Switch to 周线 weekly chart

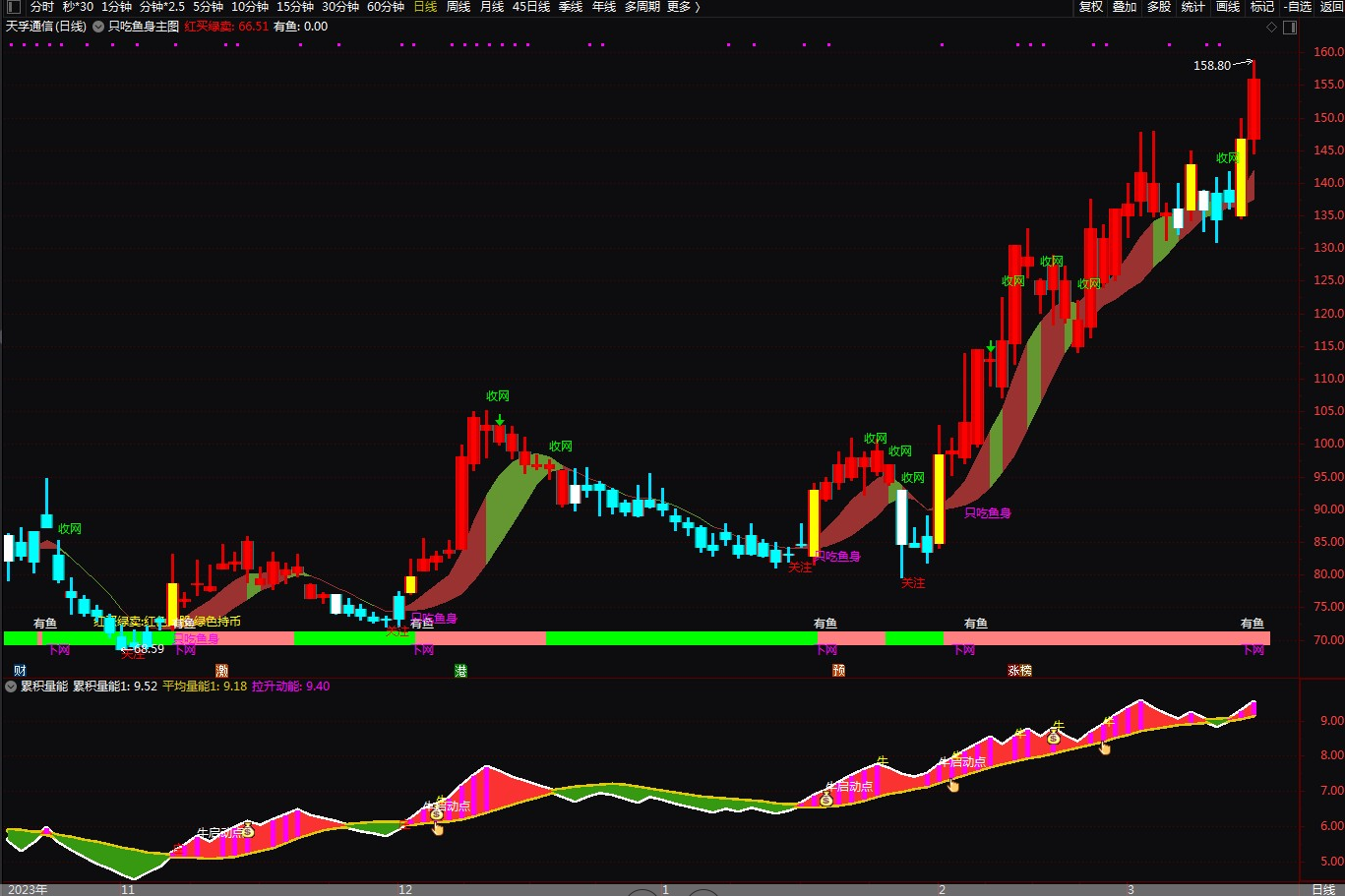(x=459, y=7)
